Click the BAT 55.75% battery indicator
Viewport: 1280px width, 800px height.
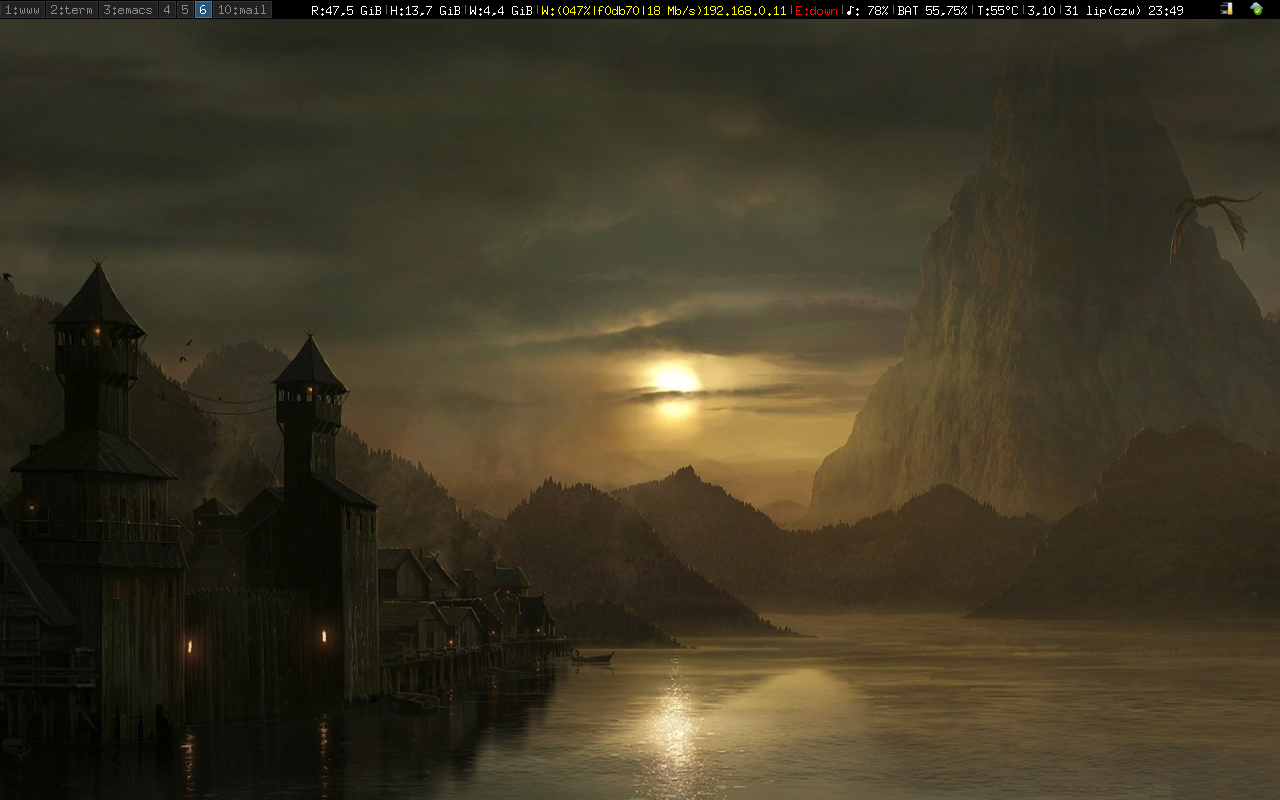click(932, 10)
